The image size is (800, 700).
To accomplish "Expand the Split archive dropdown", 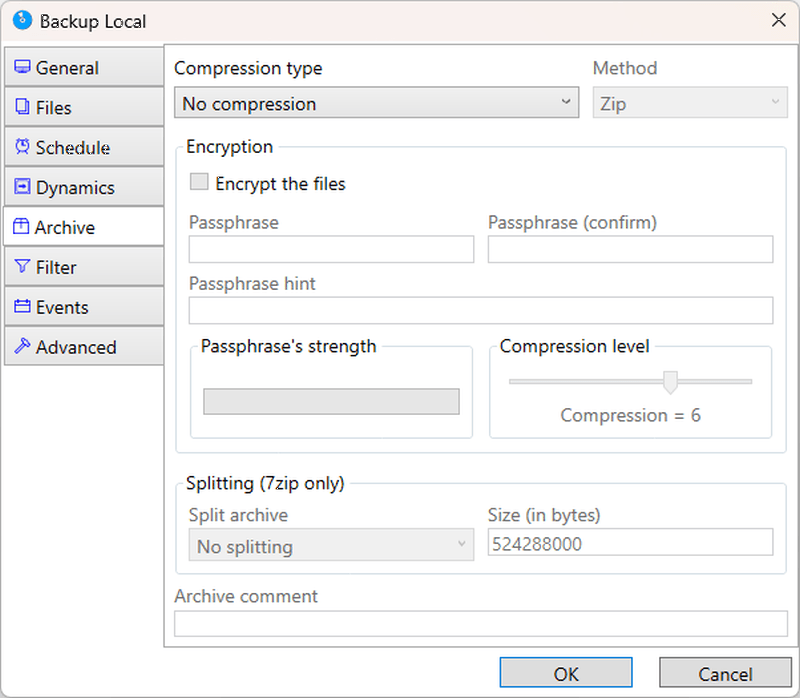I will pyautogui.click(x=331, y=545).
